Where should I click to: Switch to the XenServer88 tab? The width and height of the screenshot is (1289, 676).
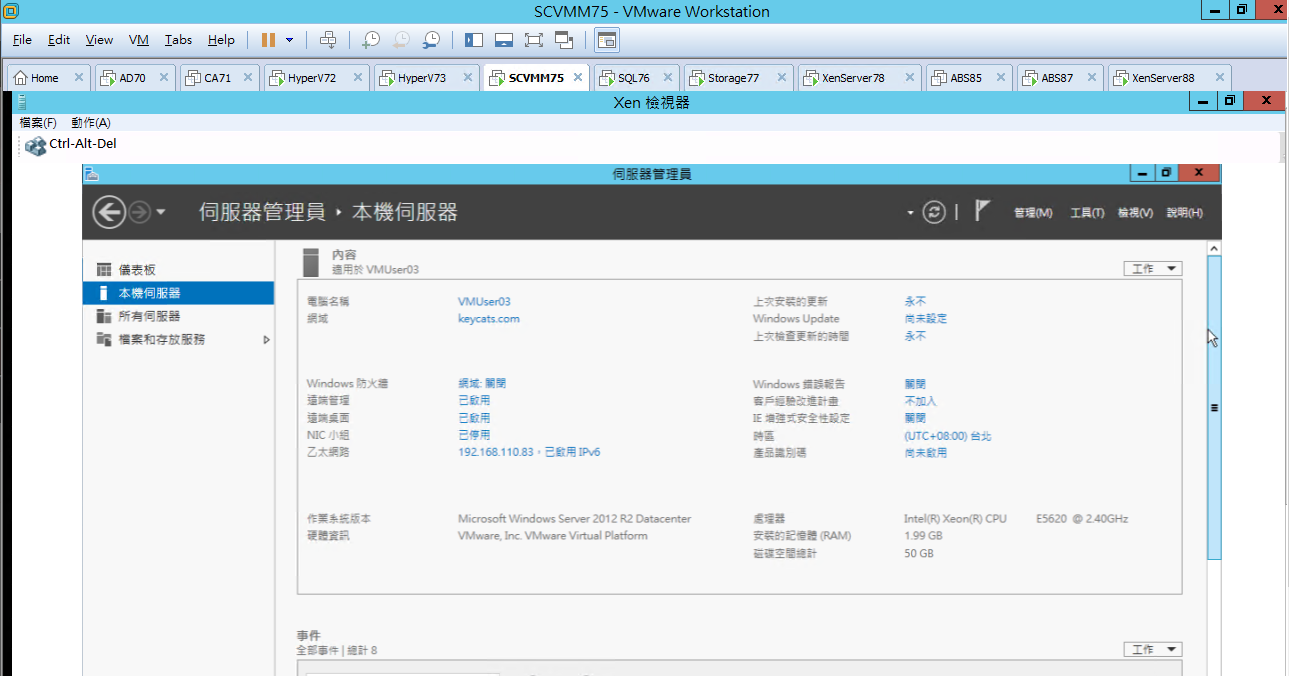click(1170, 77)
